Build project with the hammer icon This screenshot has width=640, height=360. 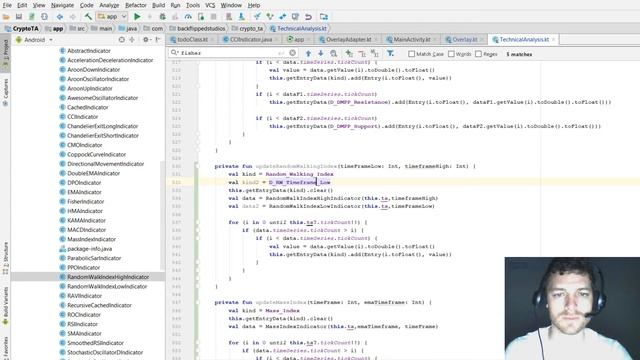[x=88, y=17]
